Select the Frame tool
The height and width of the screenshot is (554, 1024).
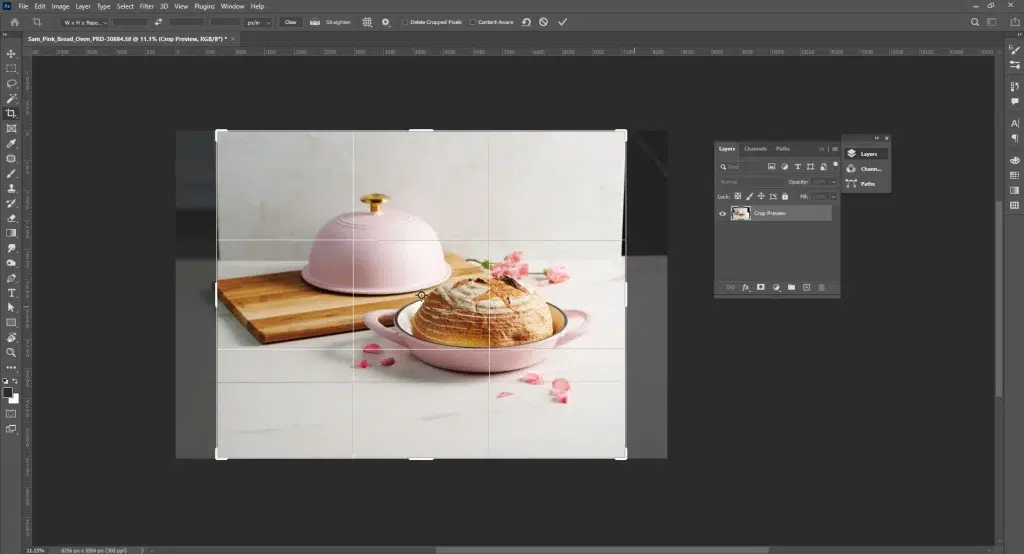tap(11, 129)
